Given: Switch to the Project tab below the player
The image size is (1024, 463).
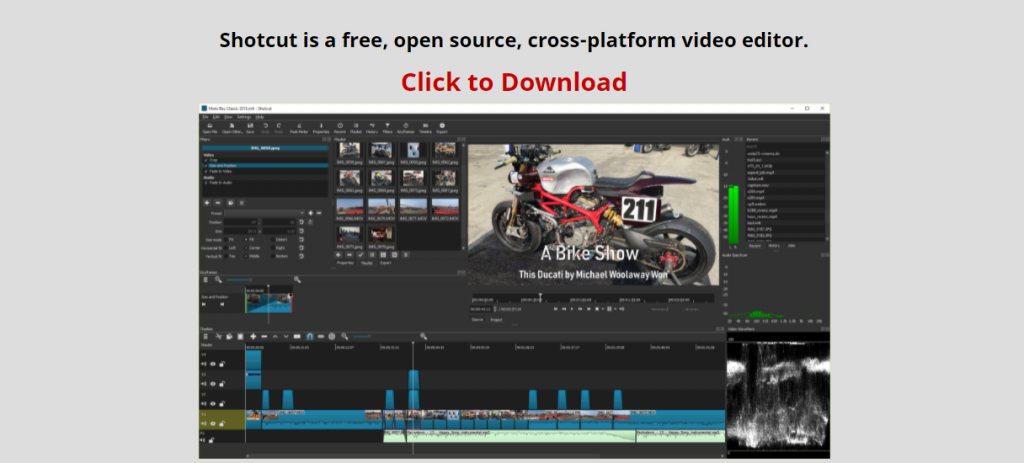Looking at the screenshot, I should 496,319.
